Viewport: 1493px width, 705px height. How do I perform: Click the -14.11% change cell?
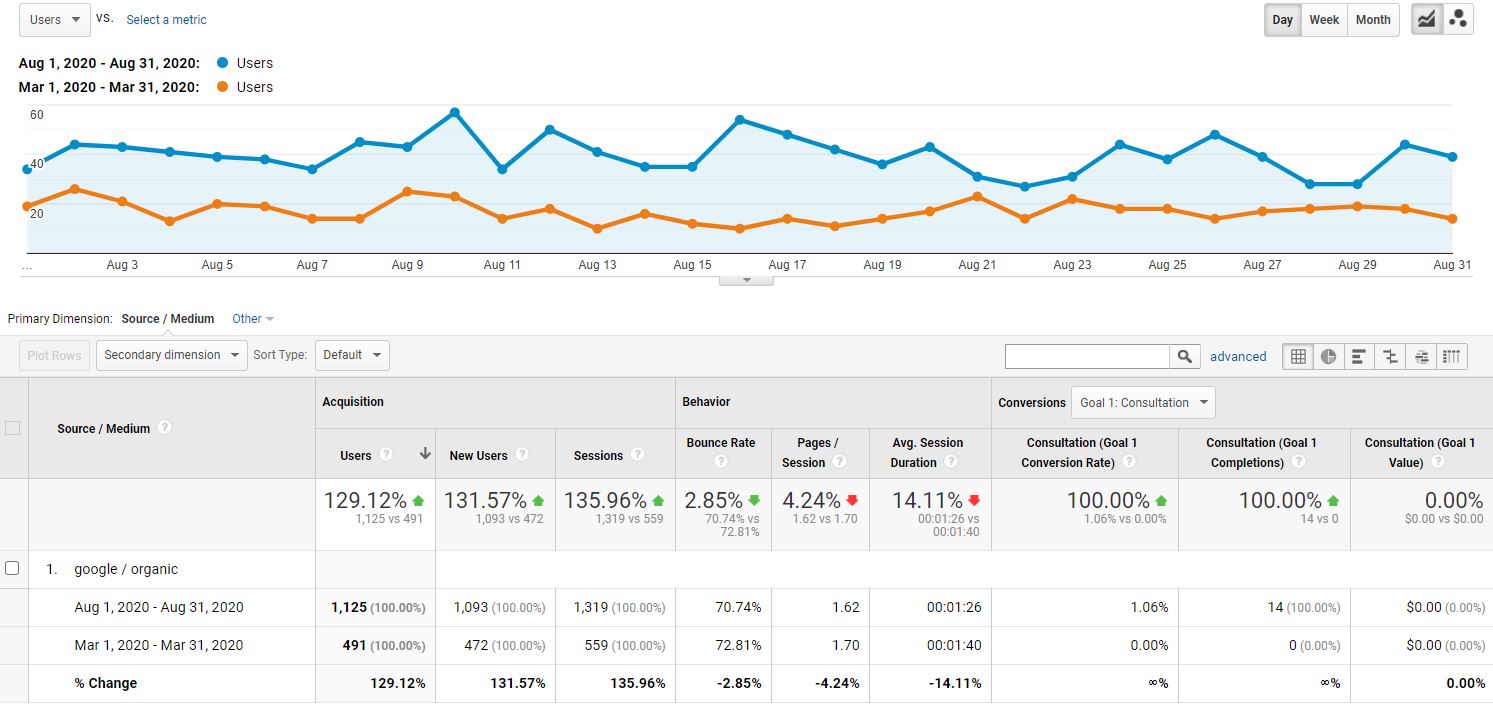(953, 683)
